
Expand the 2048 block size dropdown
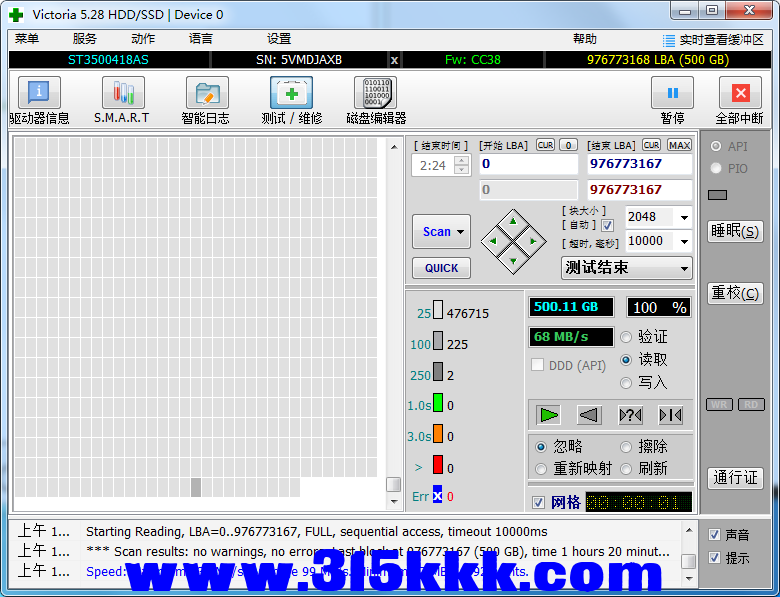[x=684, y=217]
